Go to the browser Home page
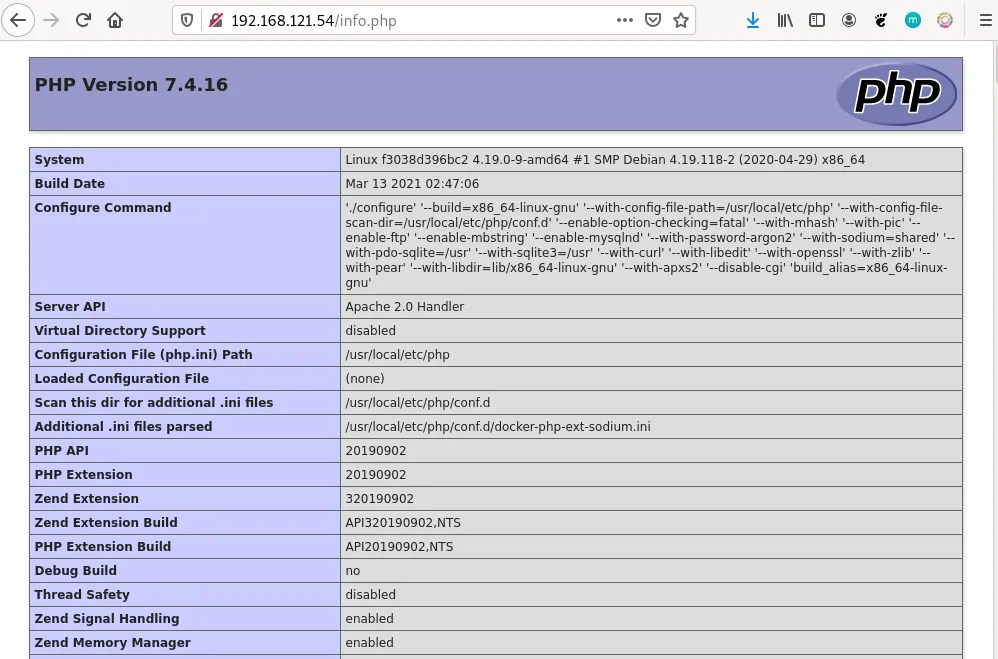The width and height of the screenshot is (998, 659). (x=116, y=20)
